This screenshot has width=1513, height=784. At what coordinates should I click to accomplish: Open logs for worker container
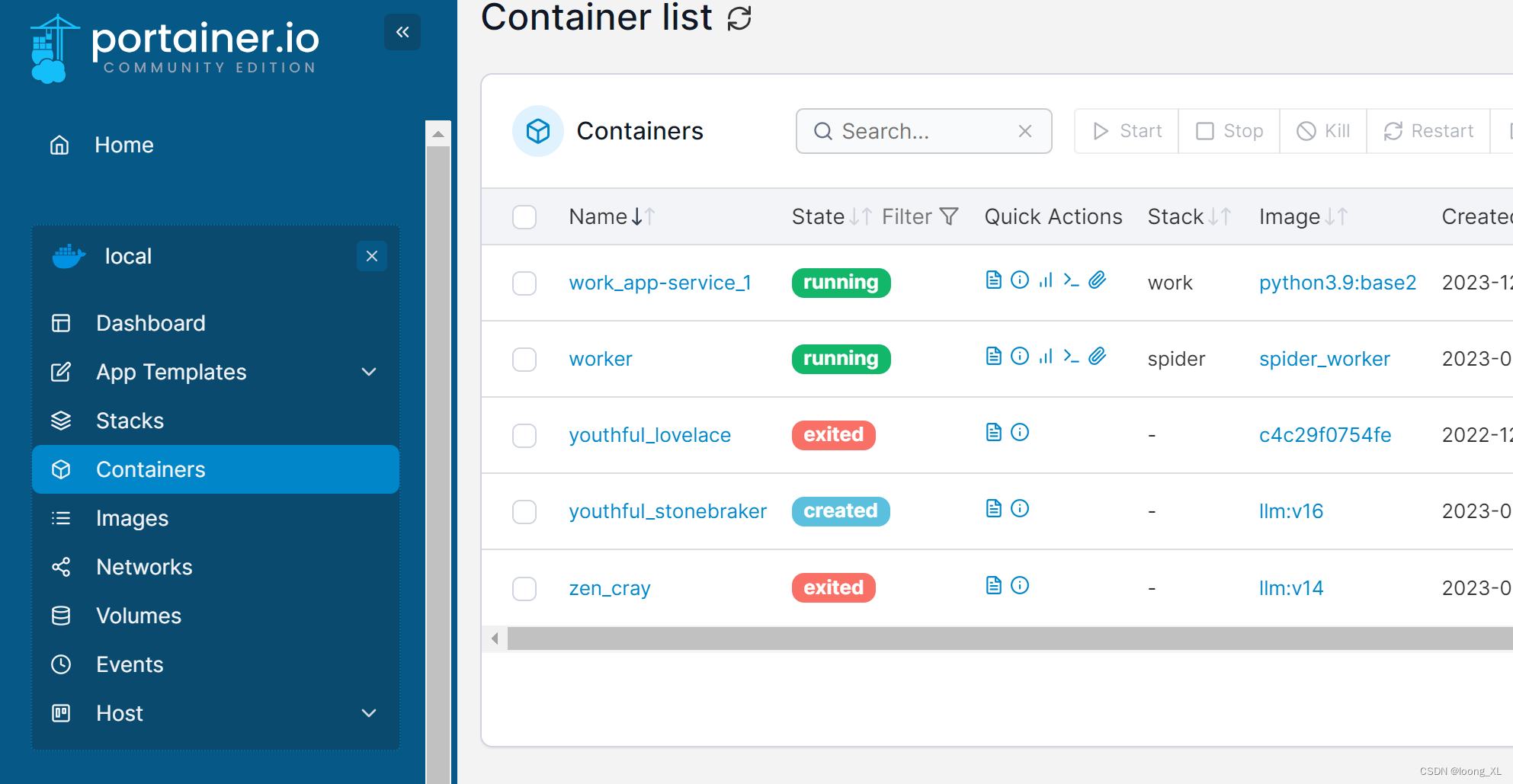tap(993, 357)
